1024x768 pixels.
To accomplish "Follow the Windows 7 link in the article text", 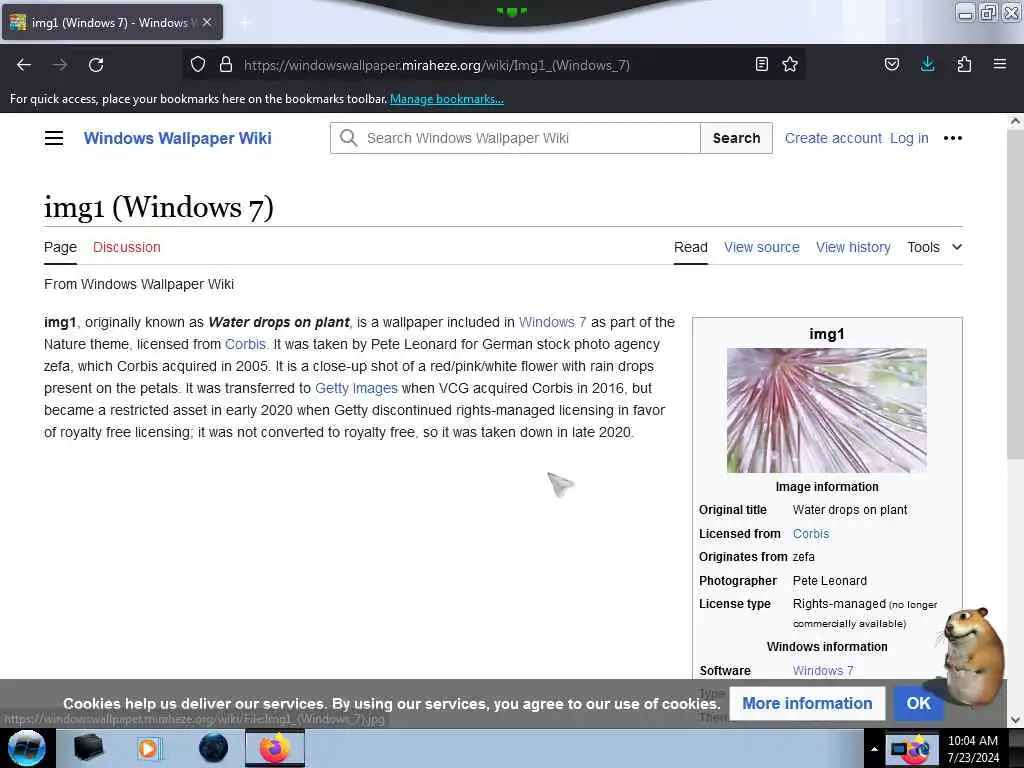I will click(552, 322).
